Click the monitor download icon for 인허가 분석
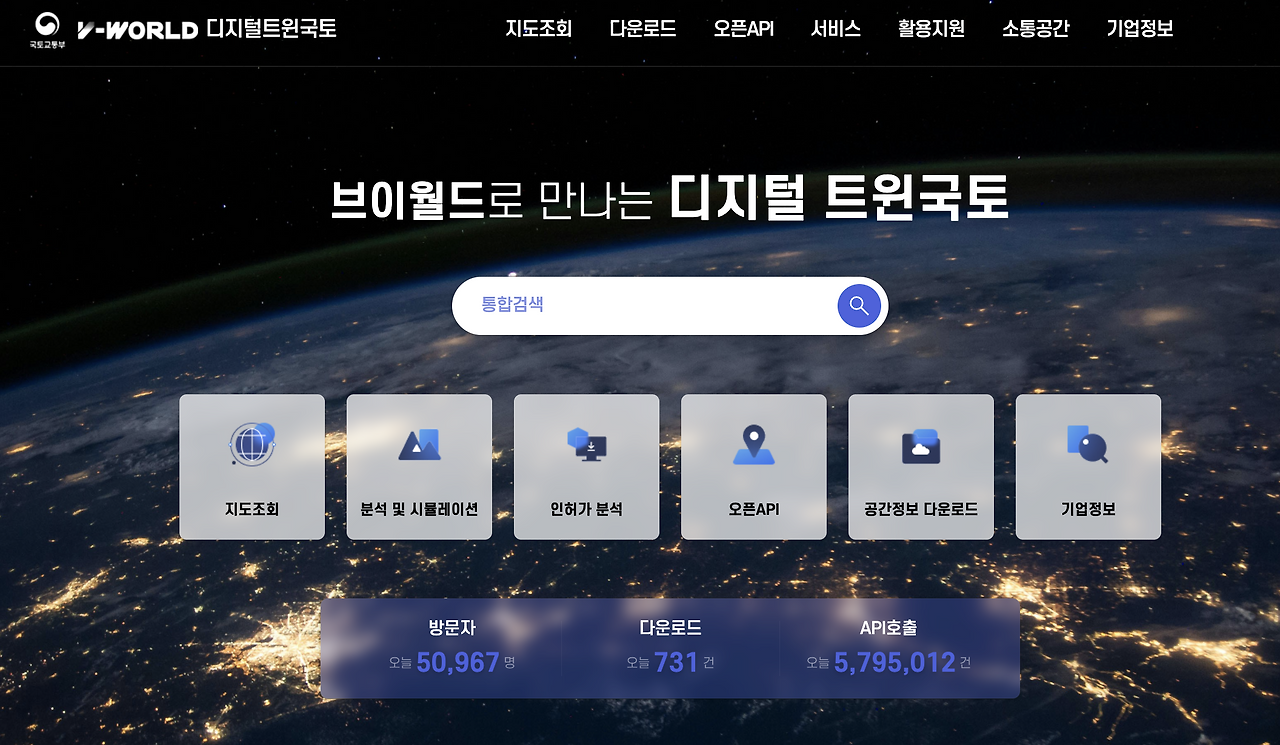This screenshot has height=745, width=1280. click(x=587, y=444)
